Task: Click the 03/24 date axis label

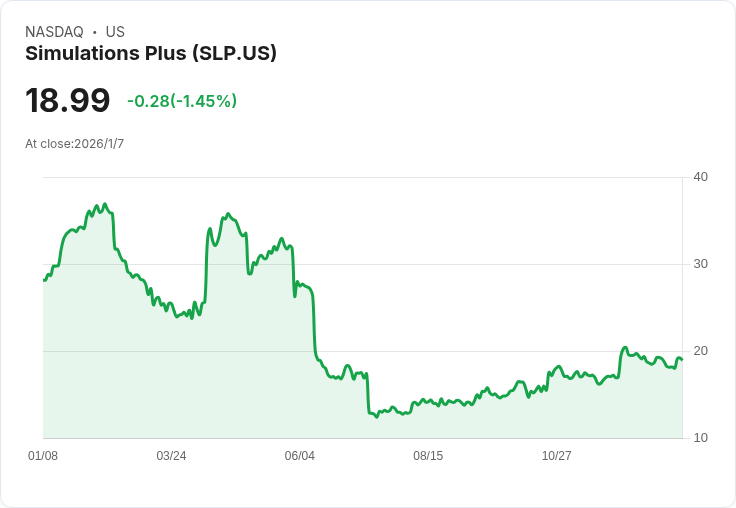Action: point(171,455)
